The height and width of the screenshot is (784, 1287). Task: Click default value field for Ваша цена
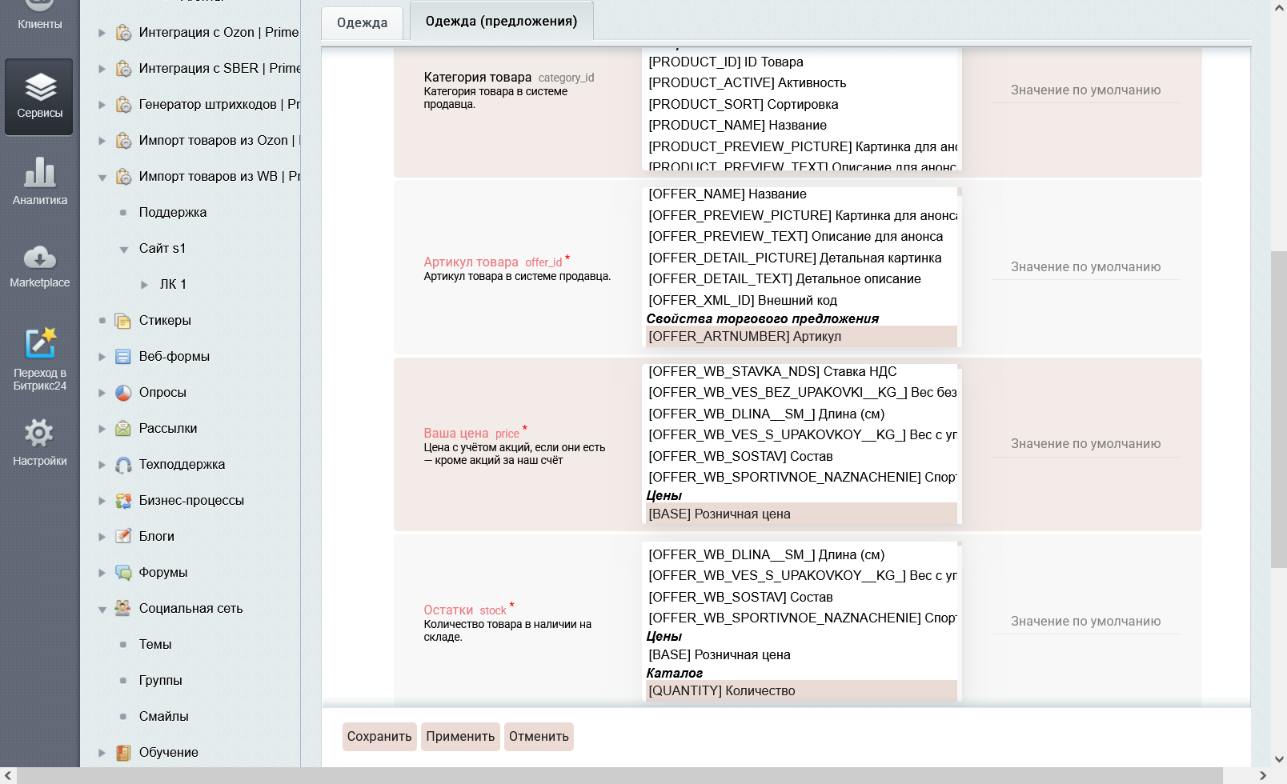click(1085, 444)
